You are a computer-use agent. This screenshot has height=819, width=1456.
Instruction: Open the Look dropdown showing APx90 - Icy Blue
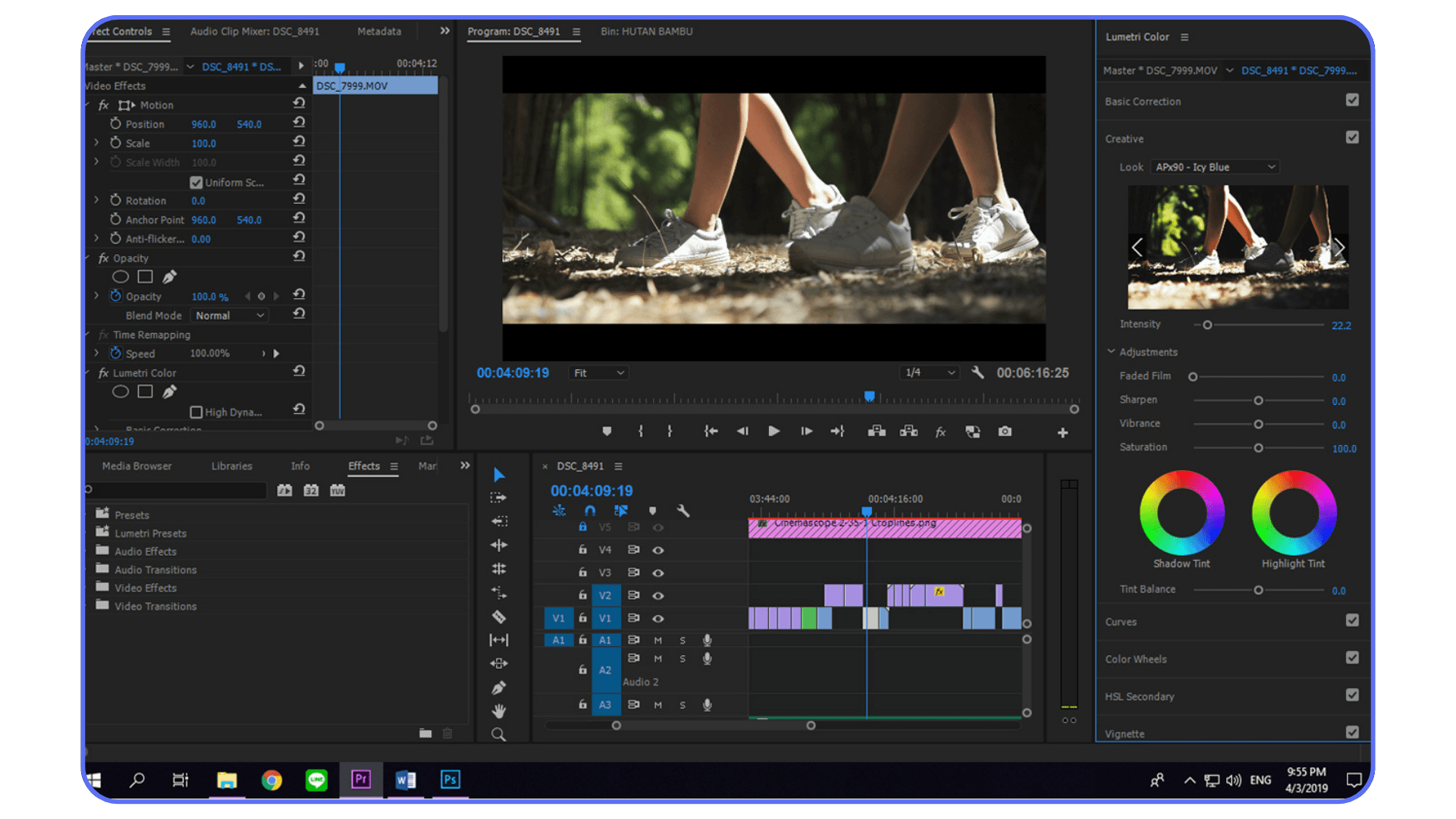pos(1213,167)
